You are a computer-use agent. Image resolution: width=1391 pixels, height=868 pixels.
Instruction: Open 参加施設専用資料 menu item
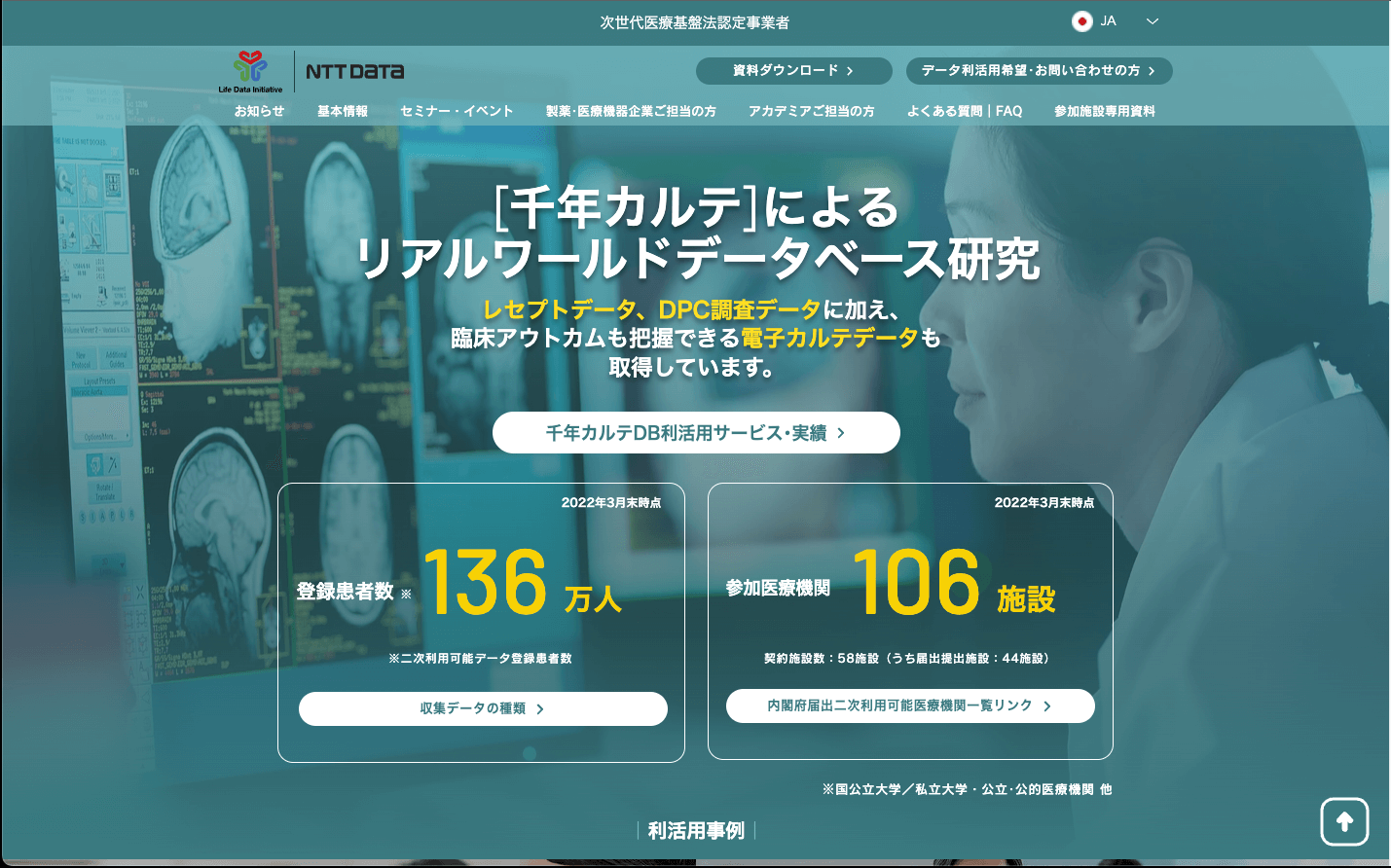pyautogui.click(x=1105, y=111)
